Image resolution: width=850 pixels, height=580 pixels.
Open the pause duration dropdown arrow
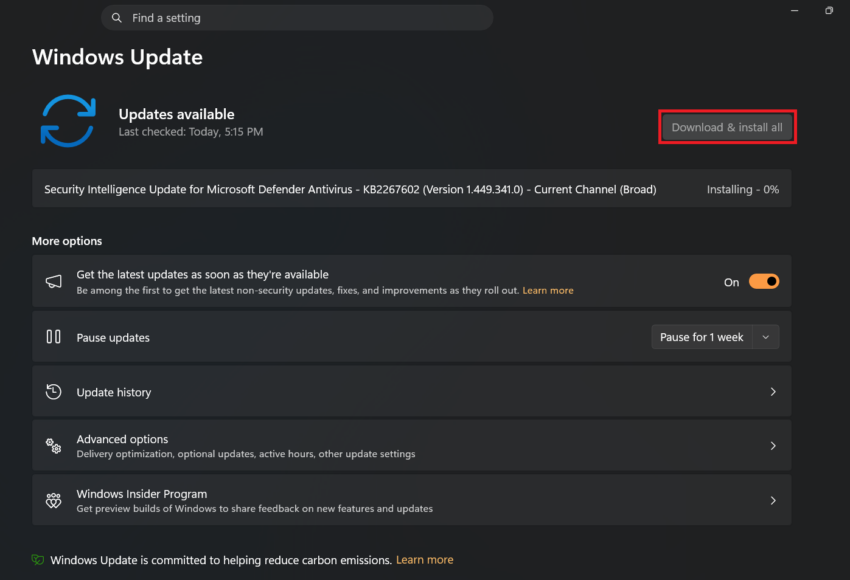(765, 337)
